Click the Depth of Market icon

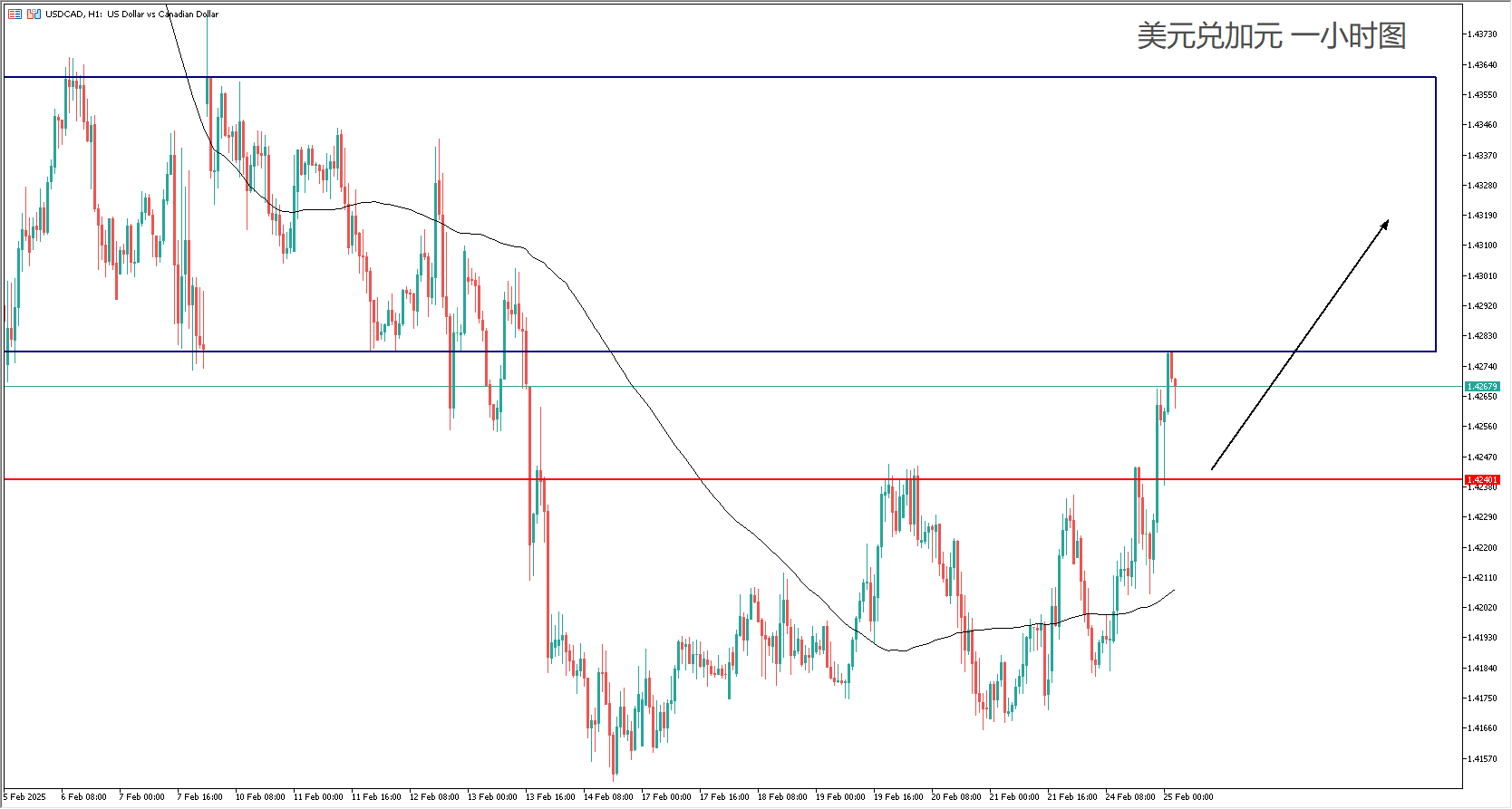click(15, 14)
